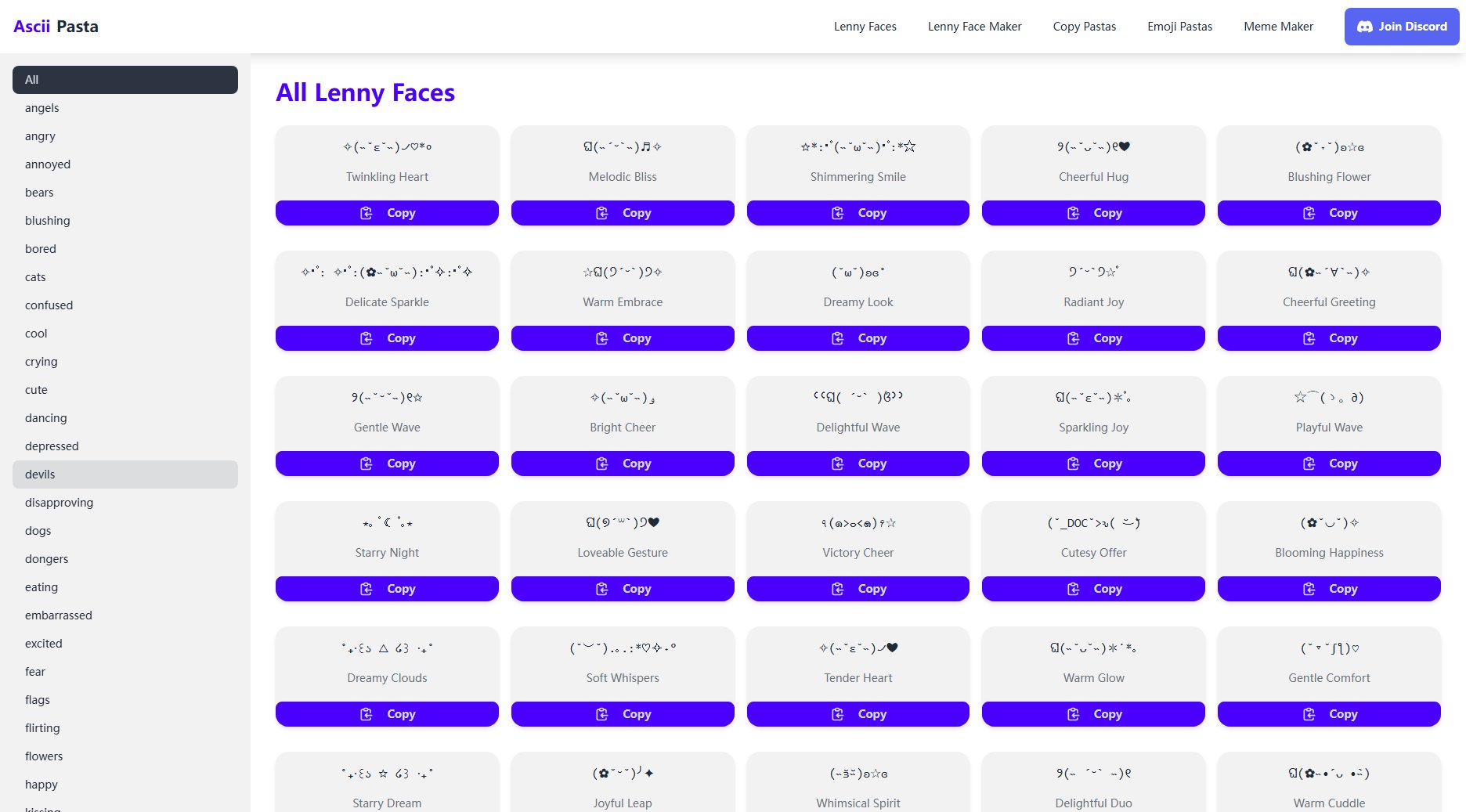Select the confused category

pyautogui.click(x=125, y=305)
